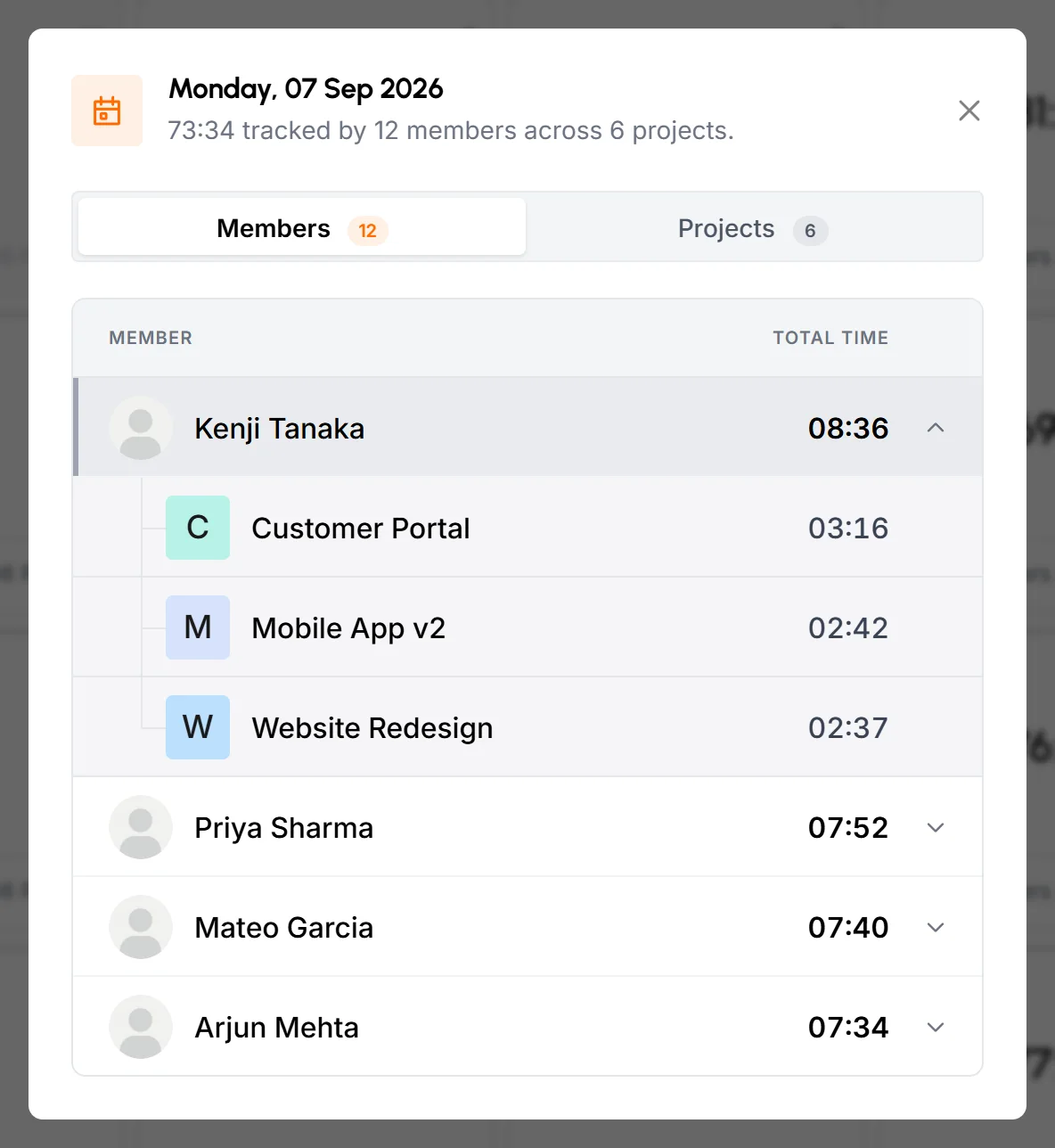
Task: Click the Priya Sharma name
Action: click(284, 828)
